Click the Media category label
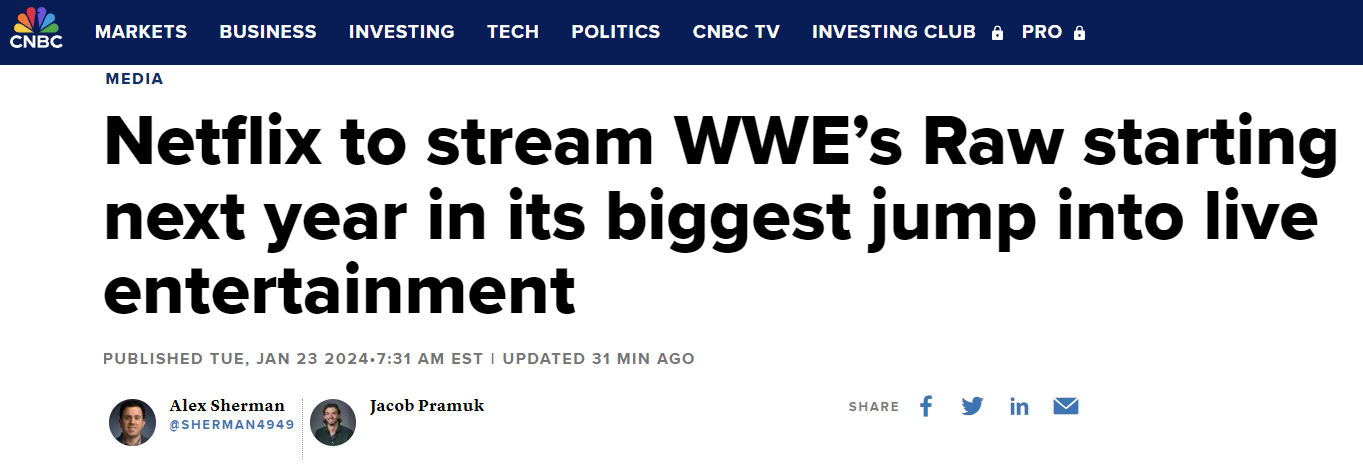1363x471 pixels. pos(134,79)
